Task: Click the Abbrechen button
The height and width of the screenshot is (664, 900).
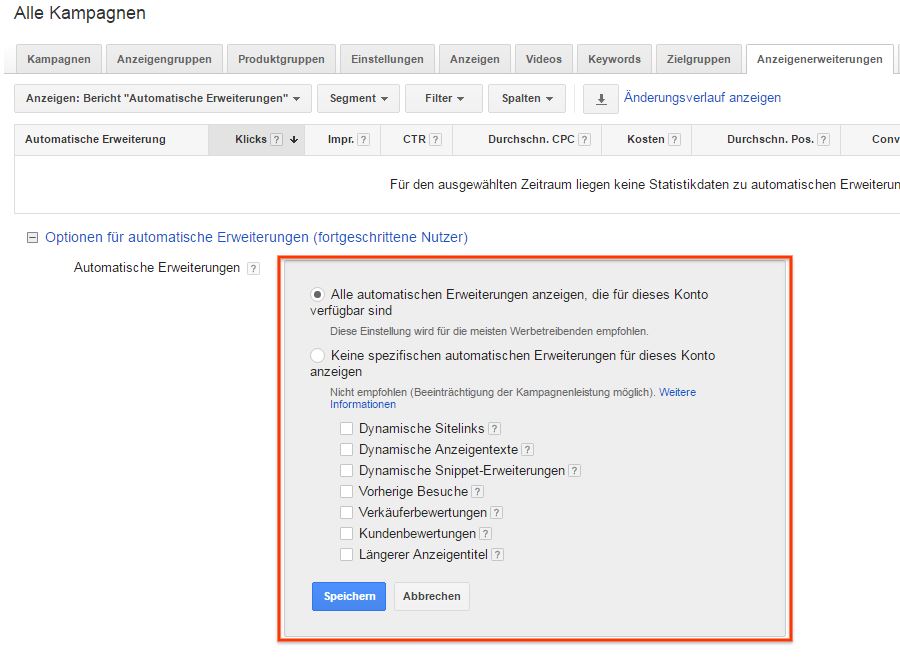Action: coord(432,596)
